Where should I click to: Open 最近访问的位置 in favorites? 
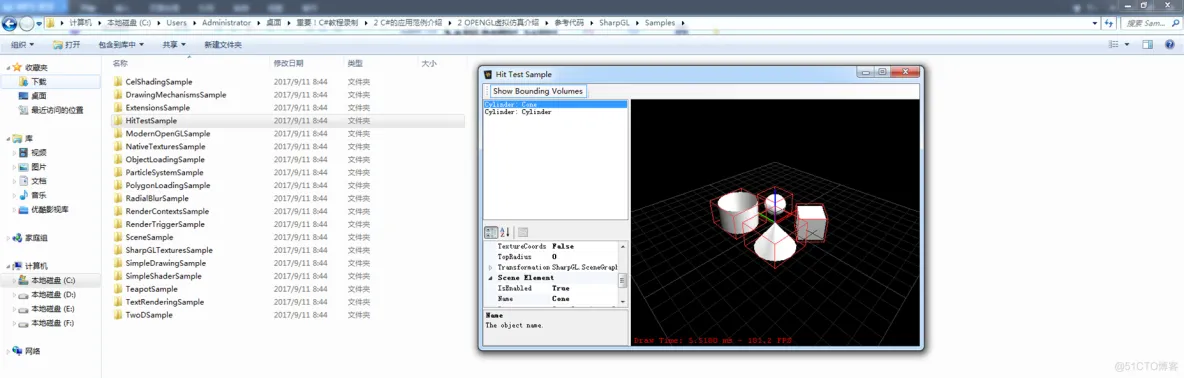(57, 110)
